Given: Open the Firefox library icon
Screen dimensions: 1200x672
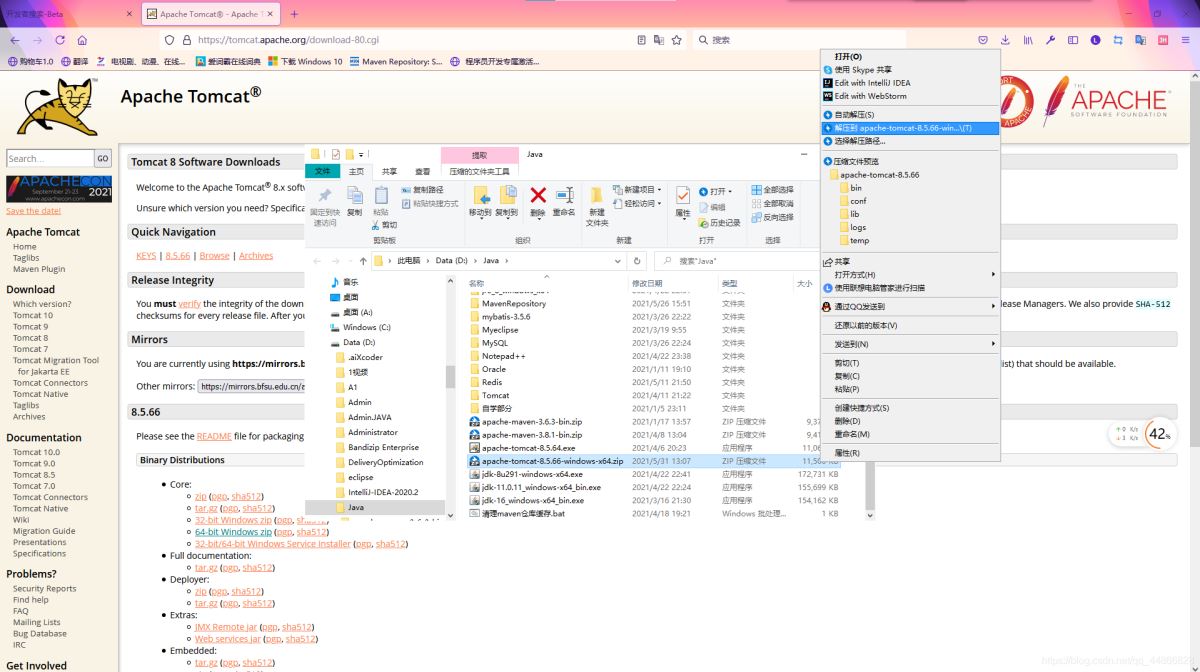Looking at the screenshot, I should (1028, 40).
